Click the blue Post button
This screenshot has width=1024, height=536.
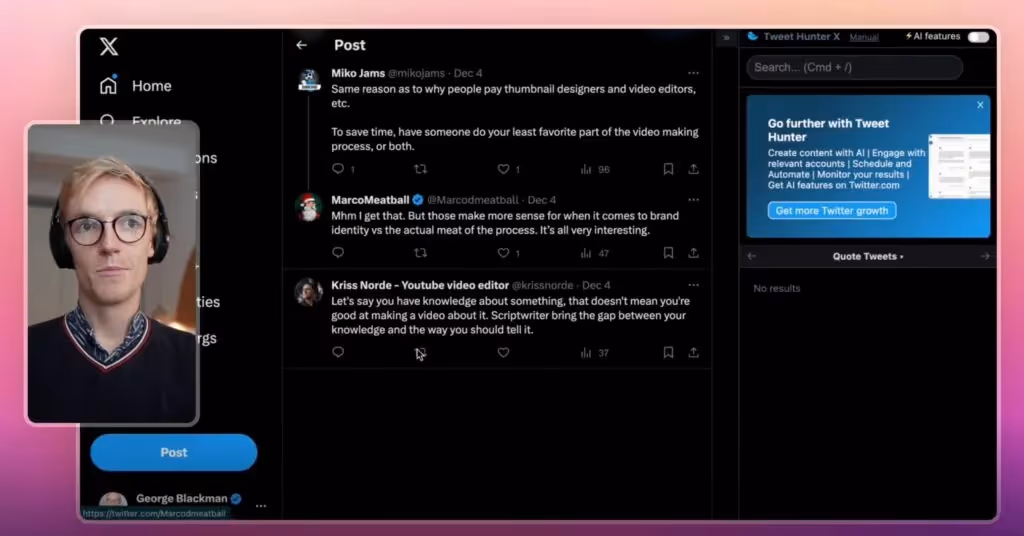174,452
